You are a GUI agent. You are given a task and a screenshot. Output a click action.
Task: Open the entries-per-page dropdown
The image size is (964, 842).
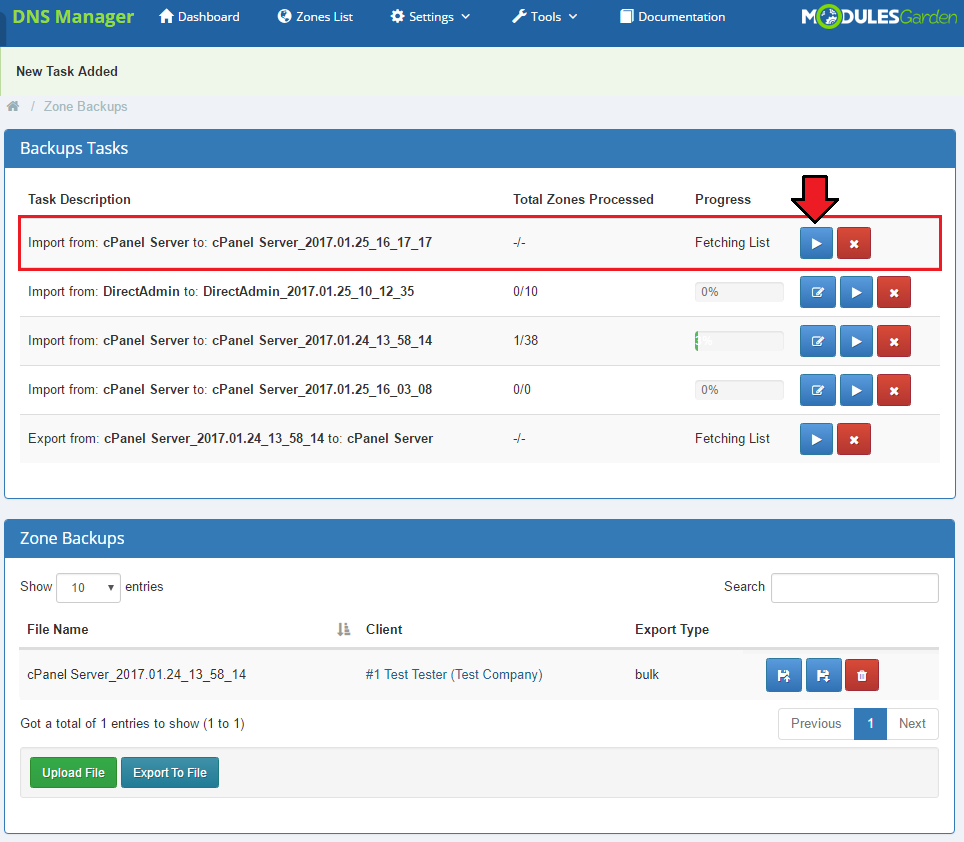pos(88,587)
